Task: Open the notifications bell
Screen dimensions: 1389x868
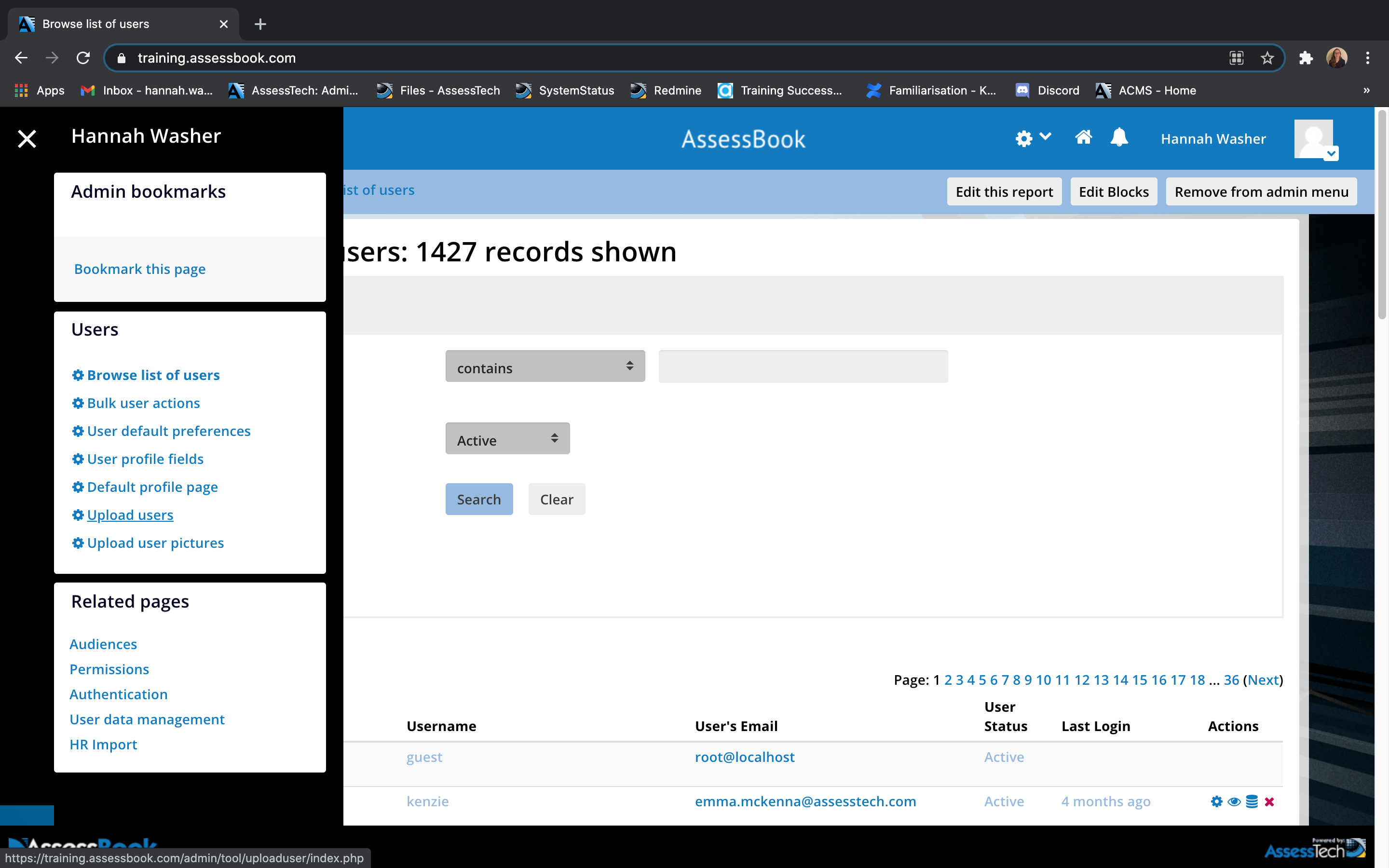Action: pos(1118,137)
